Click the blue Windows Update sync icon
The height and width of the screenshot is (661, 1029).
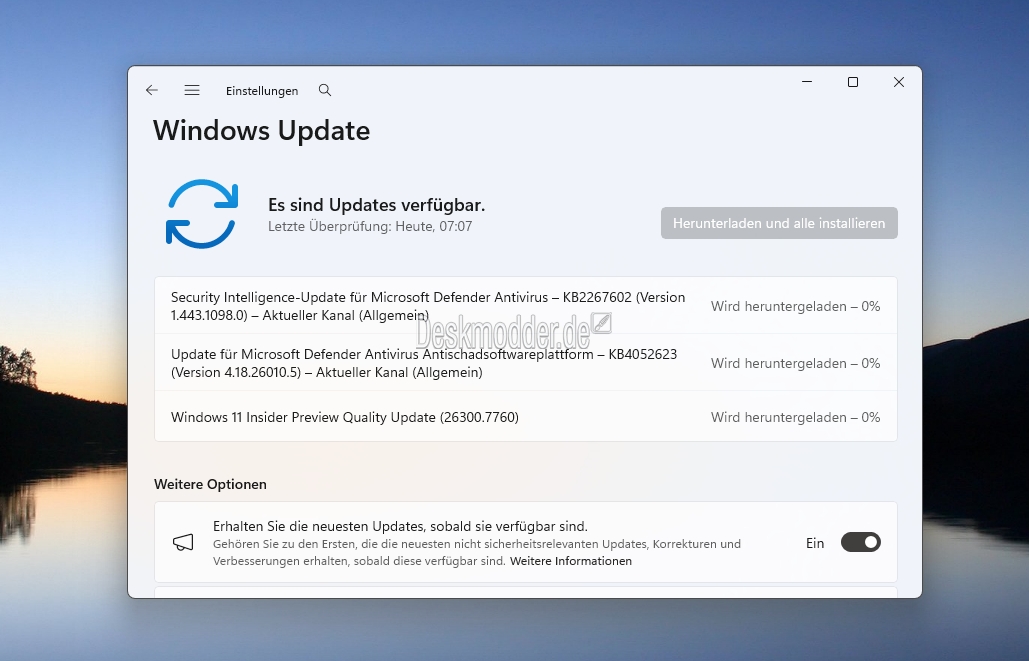[201, 213]
